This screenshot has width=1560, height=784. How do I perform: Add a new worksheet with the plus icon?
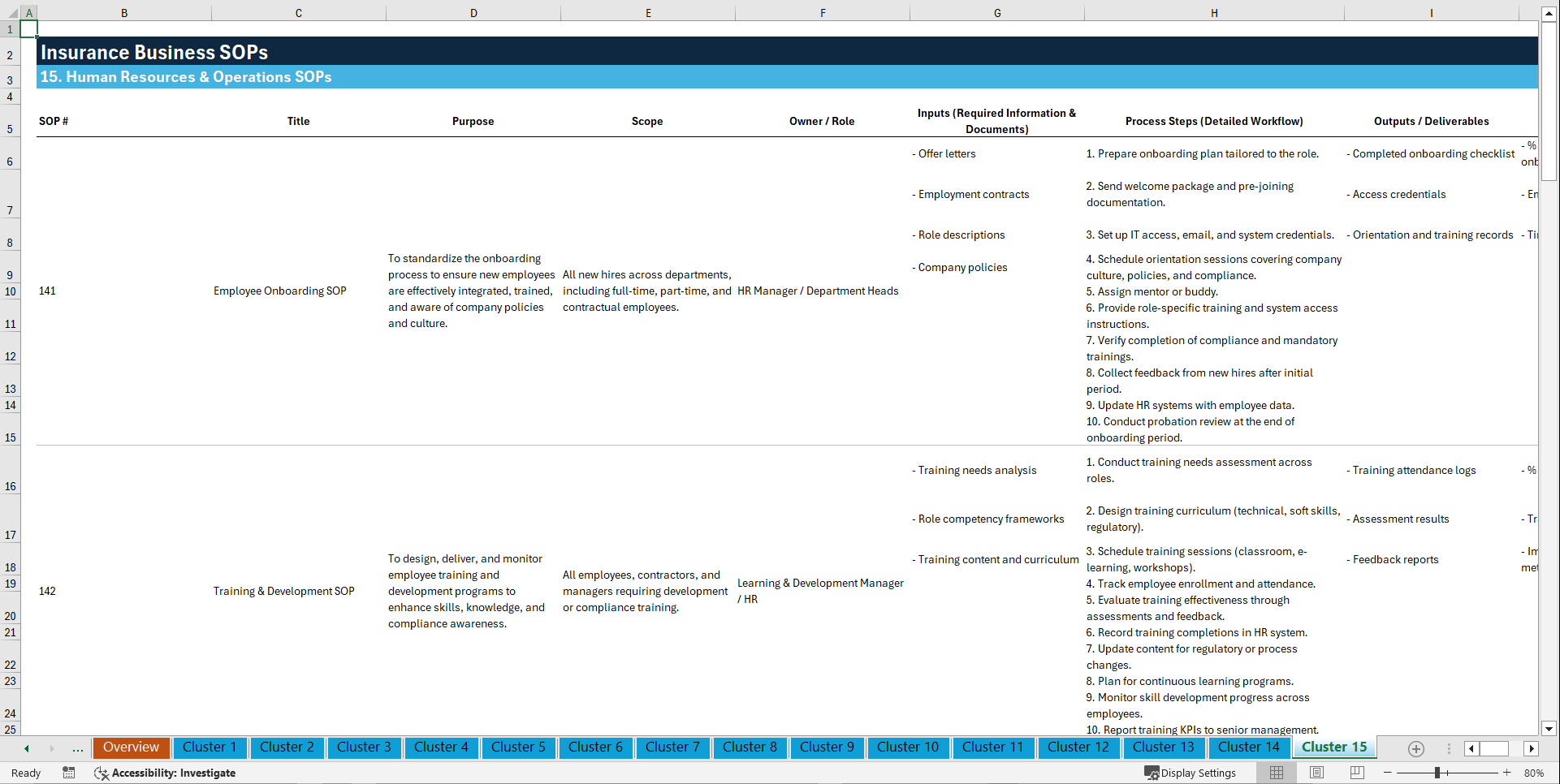pos(1416,748)
